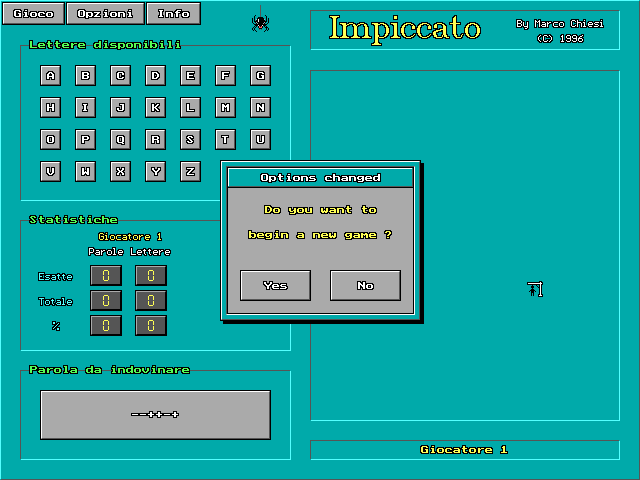Select letter V tile
Viewport: 640px width, 480px height.
(x=51, y=171)
